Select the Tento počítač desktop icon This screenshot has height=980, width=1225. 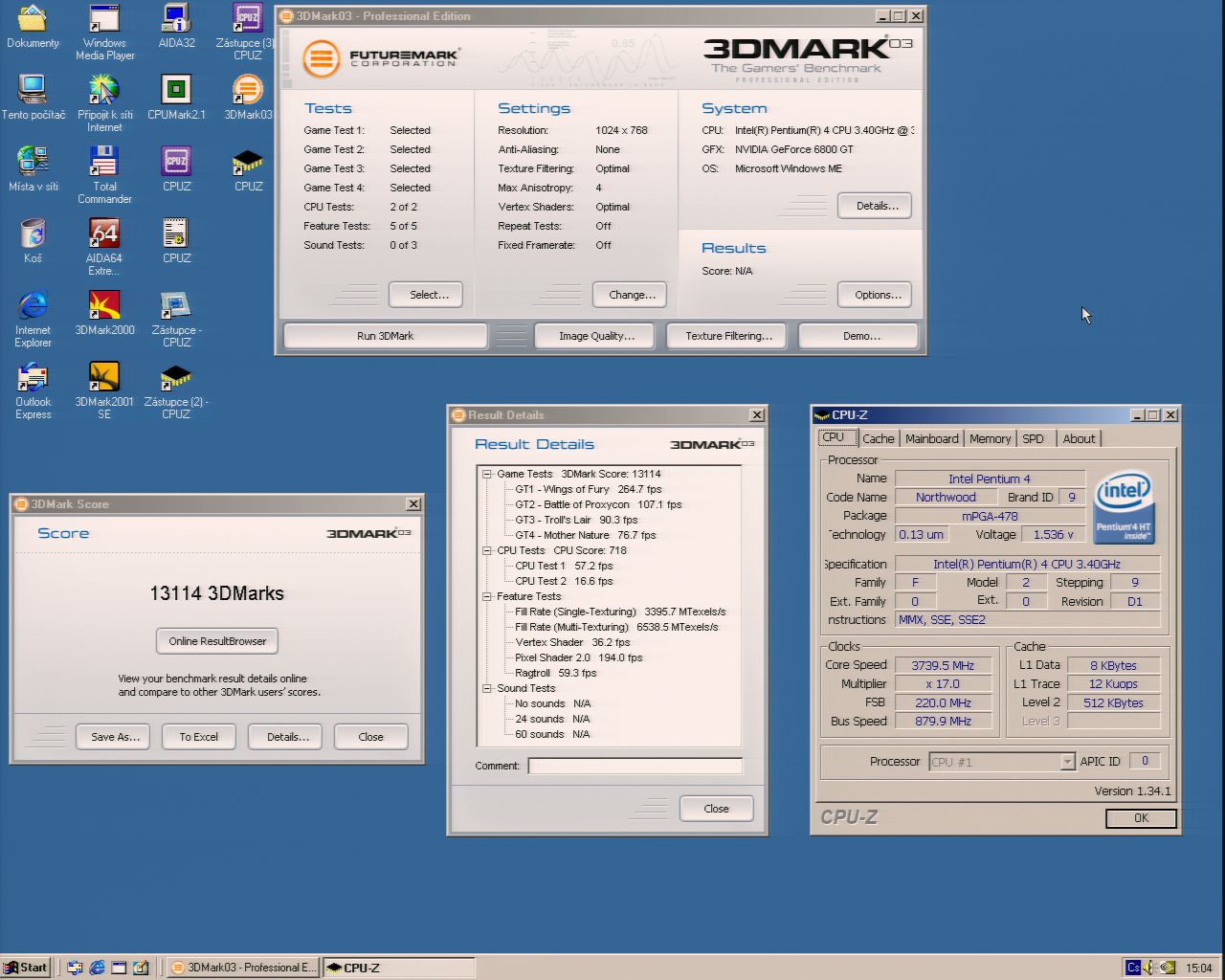pos(33,98)
